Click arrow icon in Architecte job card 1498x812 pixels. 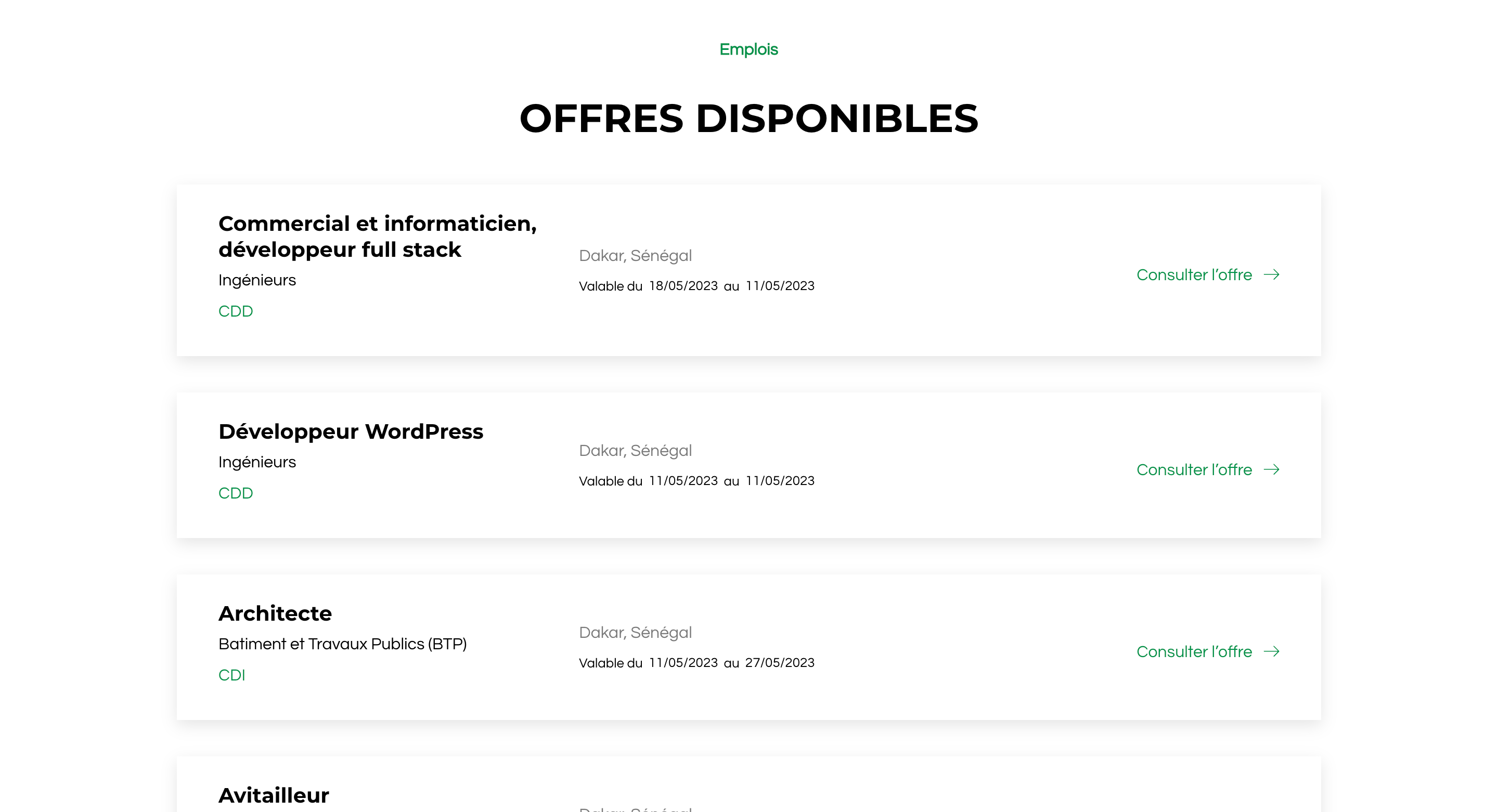(x=1272, y=651)
